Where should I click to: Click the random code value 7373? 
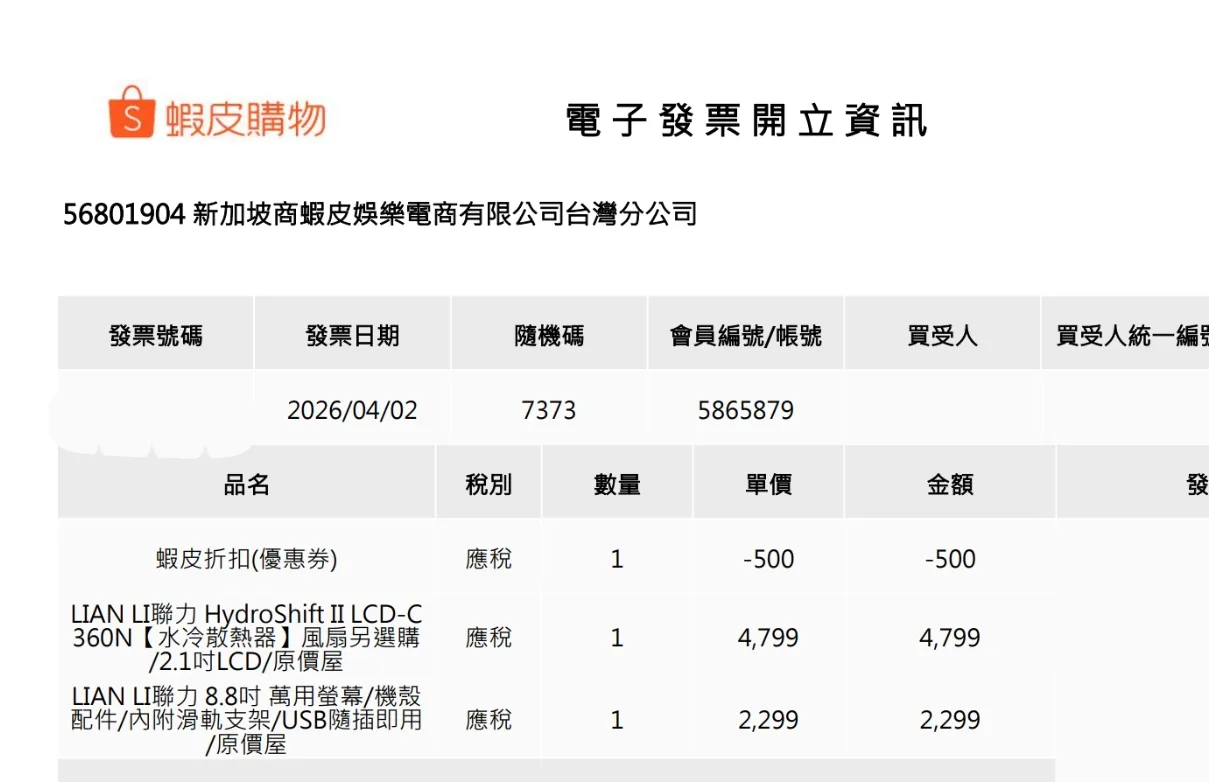(x=549, y=410)
